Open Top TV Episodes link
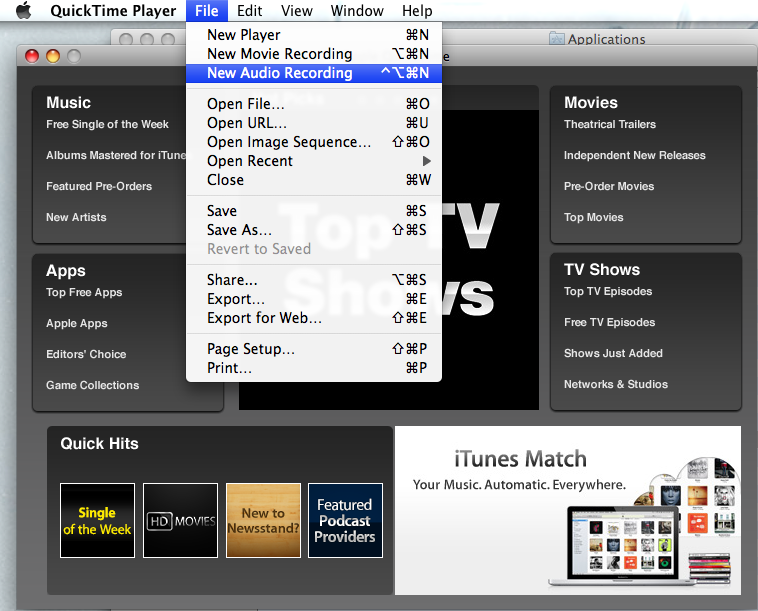 (x=608, y=291)
